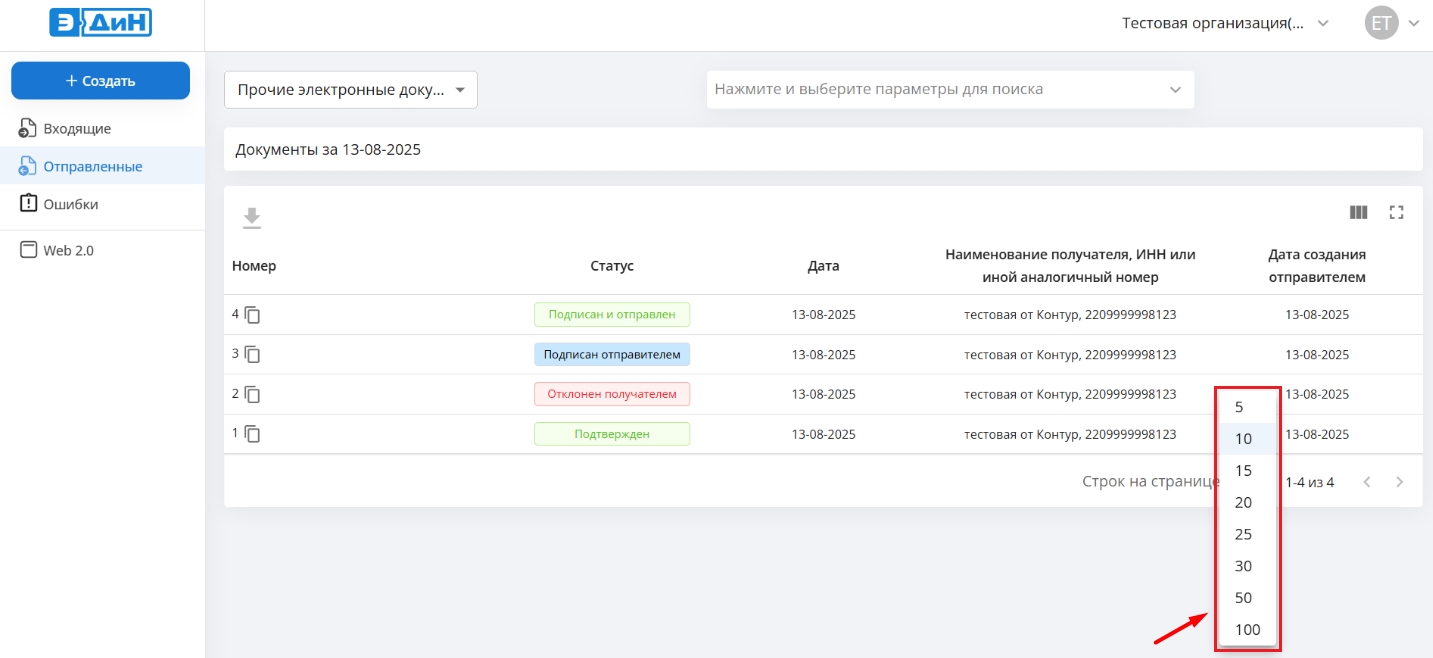Click the copy icon next to document 3
This screenshot has width=1433, height=658.
click(253, 355)
